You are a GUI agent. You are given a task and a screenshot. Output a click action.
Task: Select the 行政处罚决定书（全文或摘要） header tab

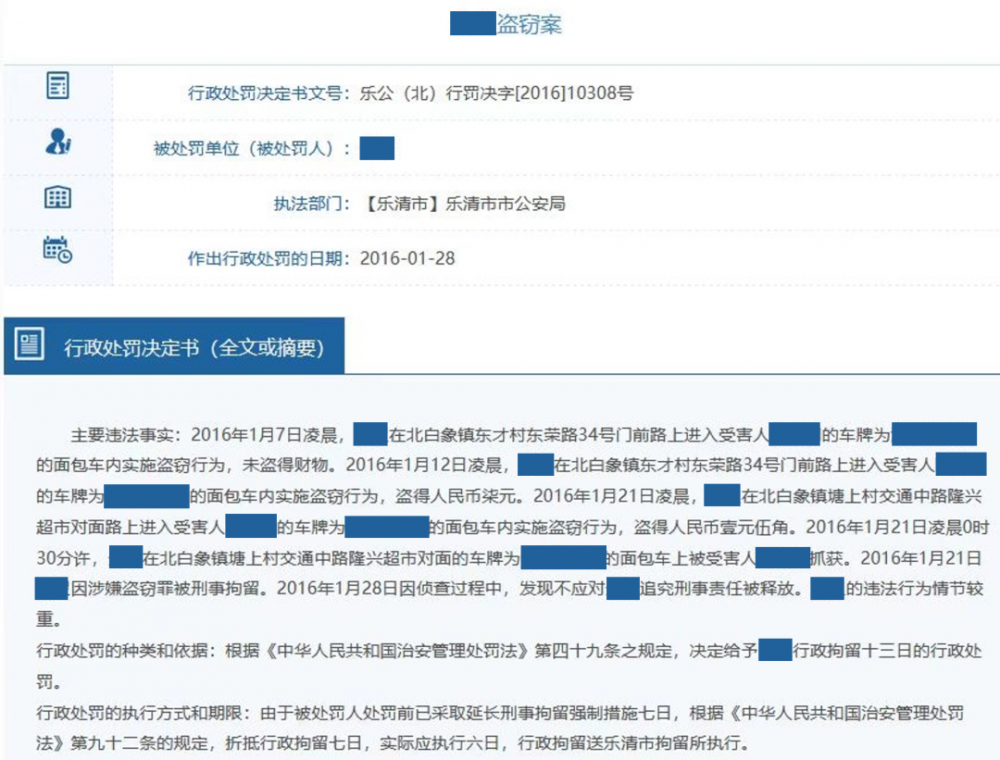click(x=194, y=348)
